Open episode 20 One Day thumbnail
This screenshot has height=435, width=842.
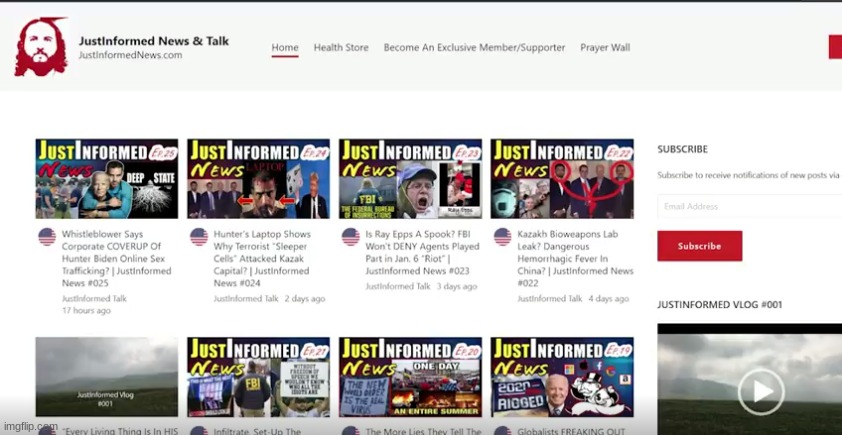click(x=410, y=377)
